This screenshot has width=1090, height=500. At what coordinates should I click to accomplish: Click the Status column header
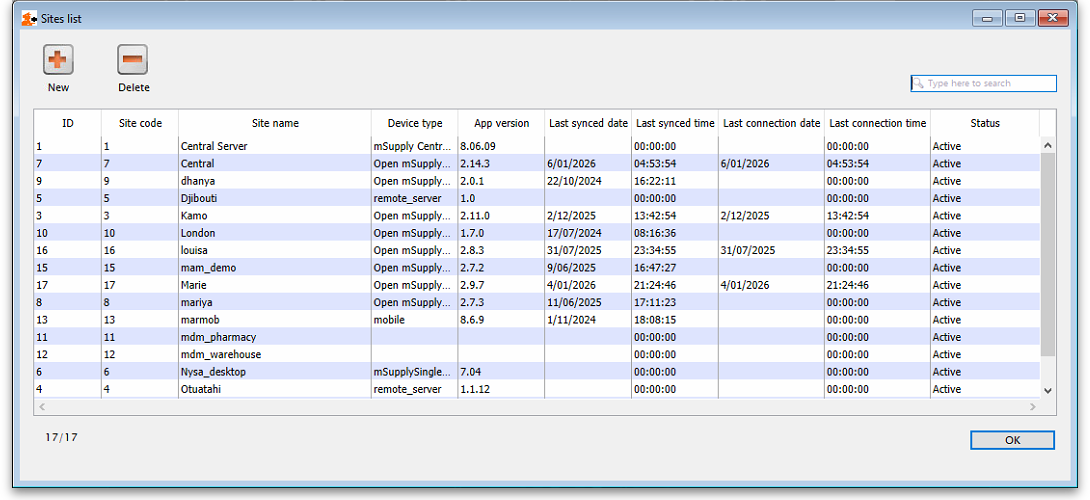984,123
